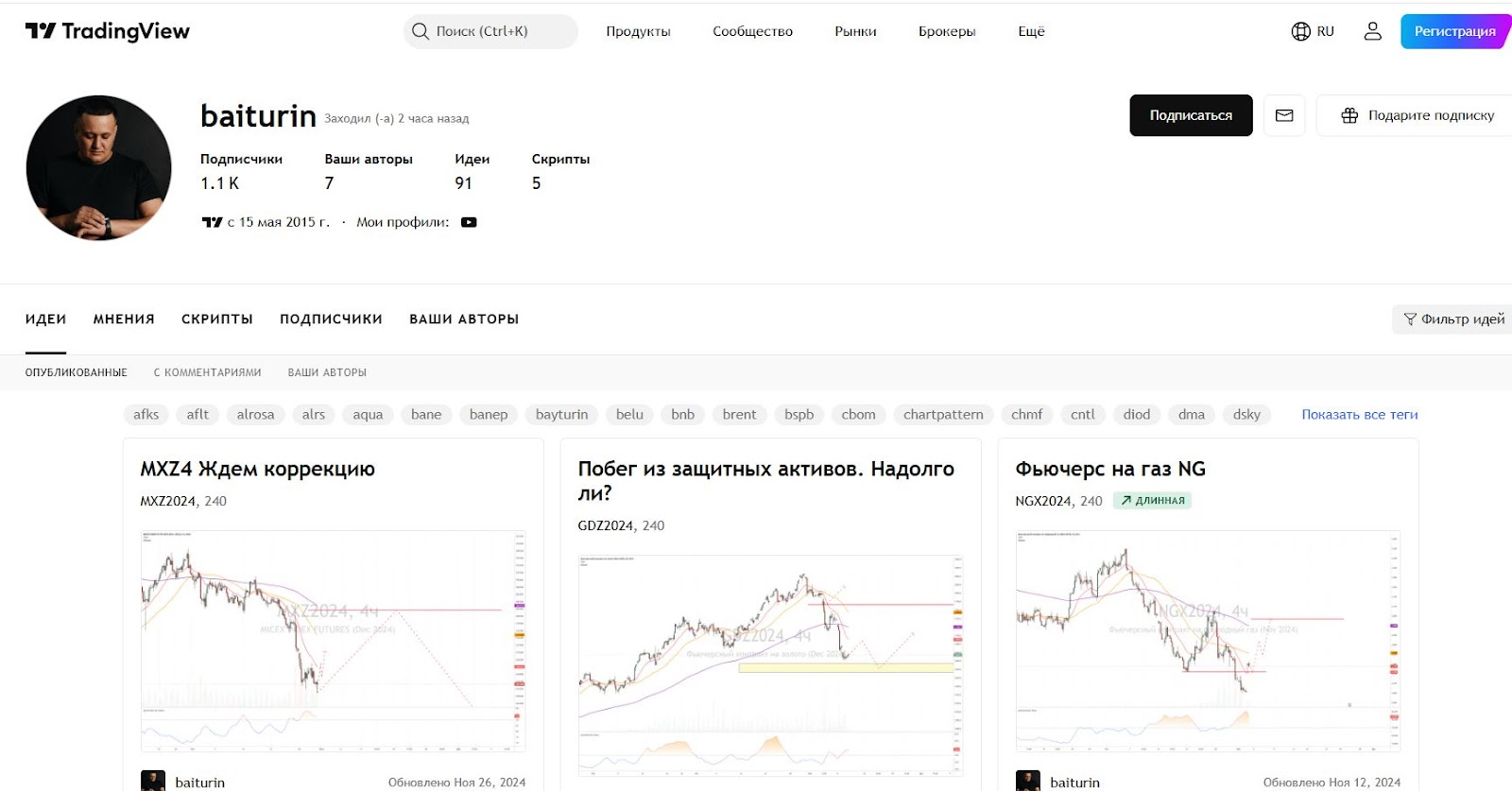
Task: Click the alrs tag
Action: tap(314, 414)
